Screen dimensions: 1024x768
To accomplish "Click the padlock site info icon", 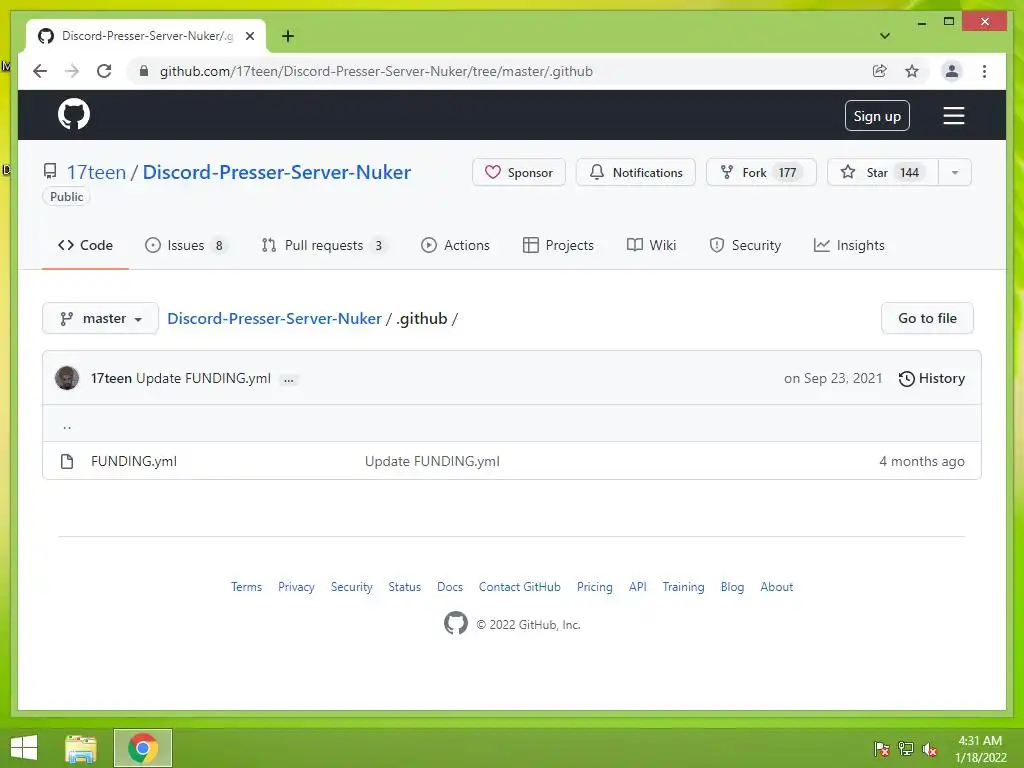I will [144, 71].
